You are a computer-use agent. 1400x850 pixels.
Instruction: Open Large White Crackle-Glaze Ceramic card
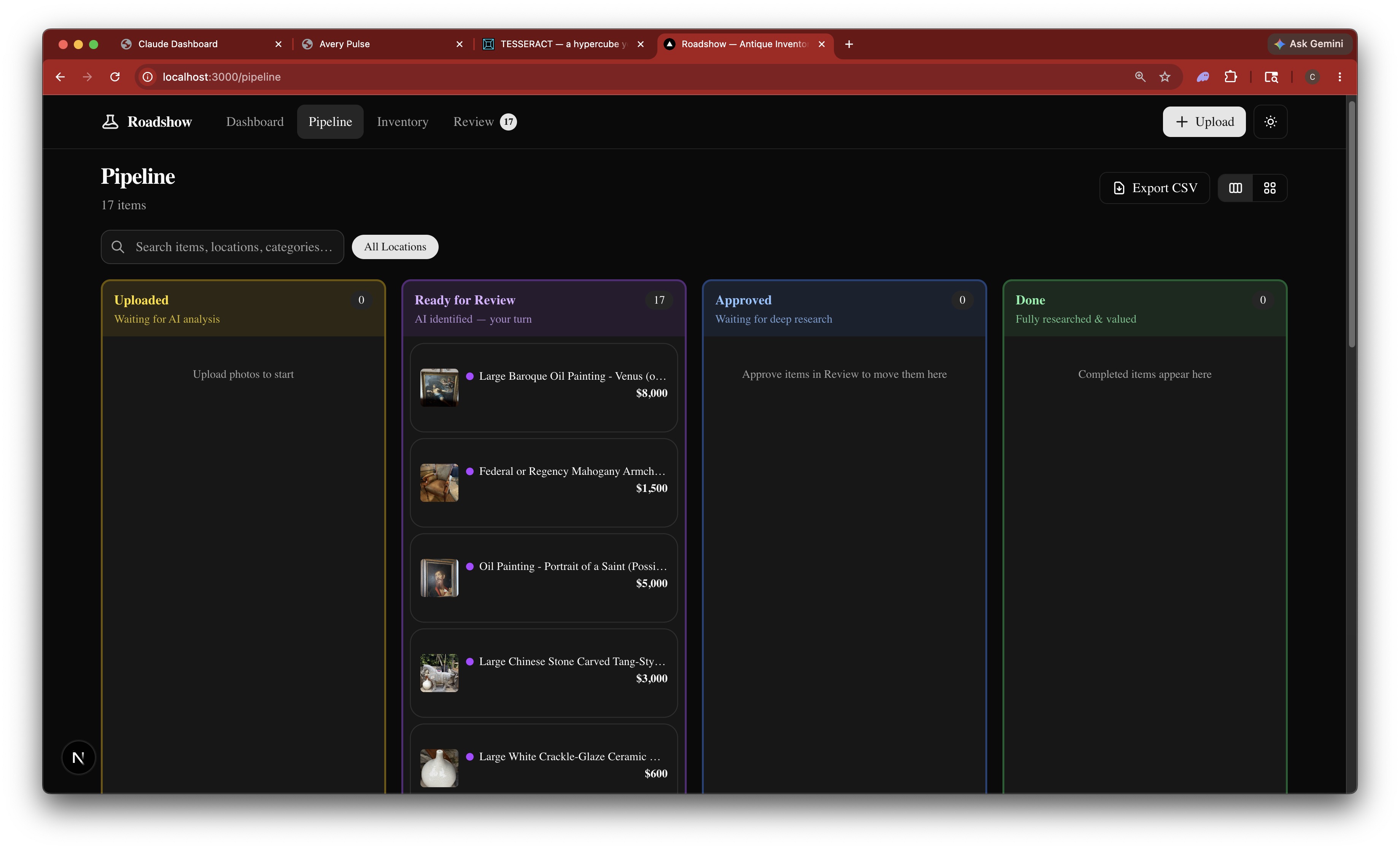click(544, 759)
